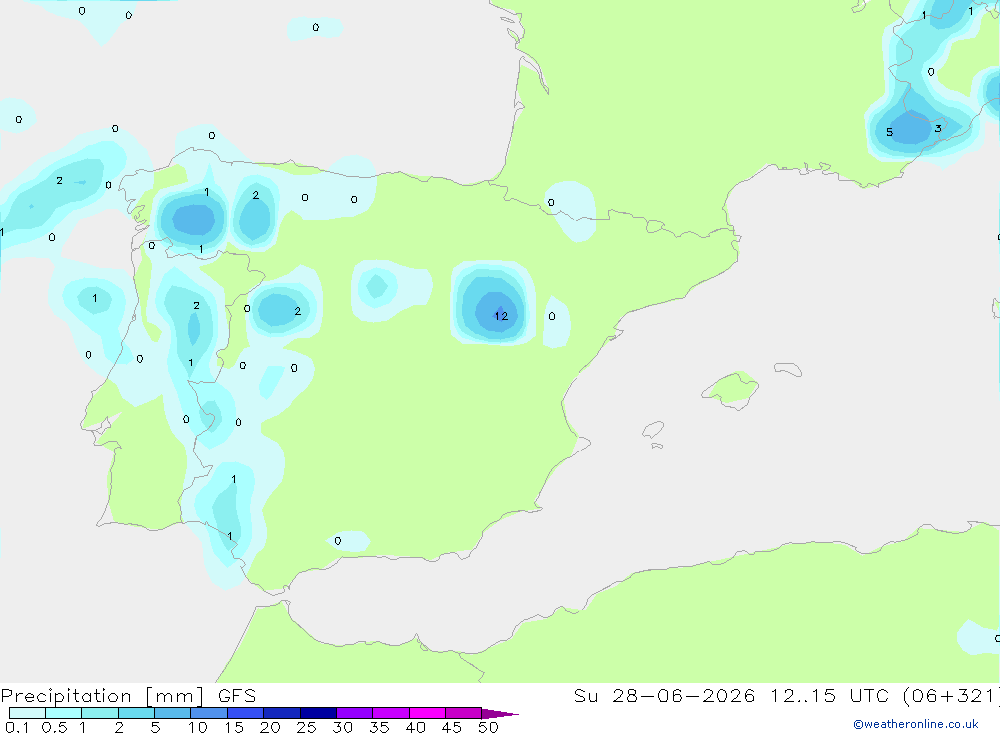Pick the 1–2 mm legend color swatch
This screenshot has height=733, width=1000.
99,713
